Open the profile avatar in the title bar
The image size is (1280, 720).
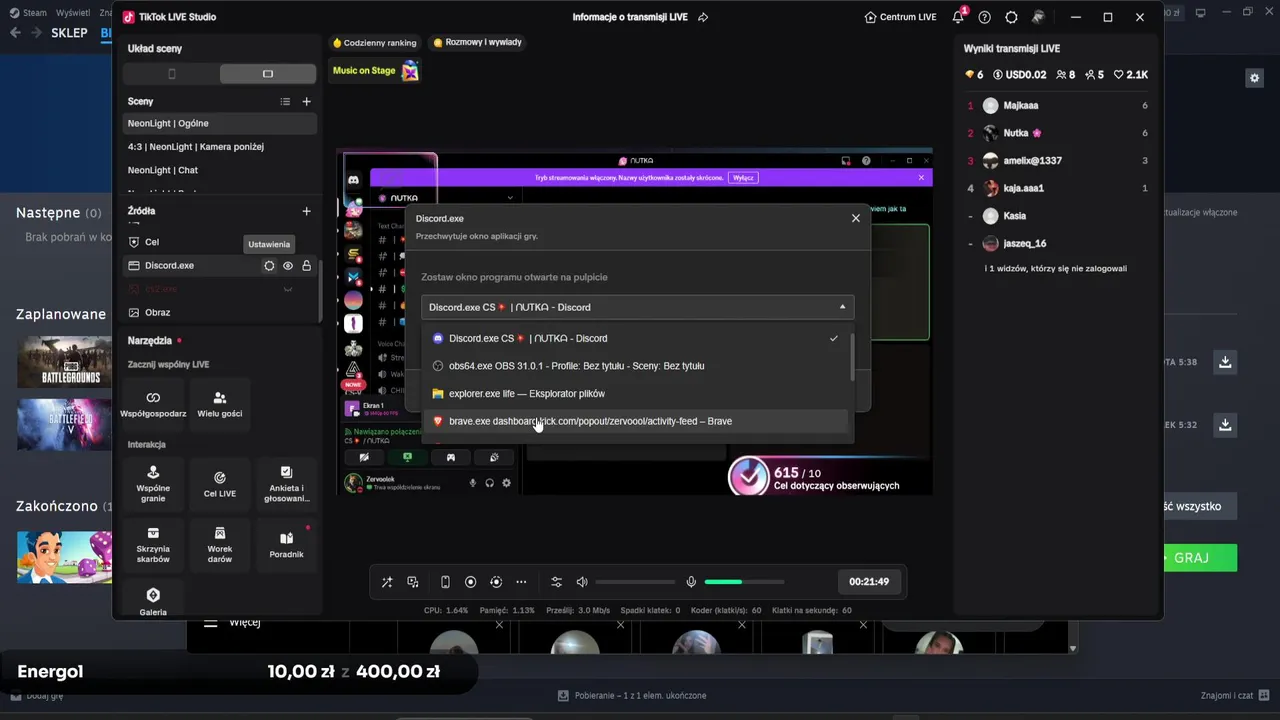(1038, 17)
